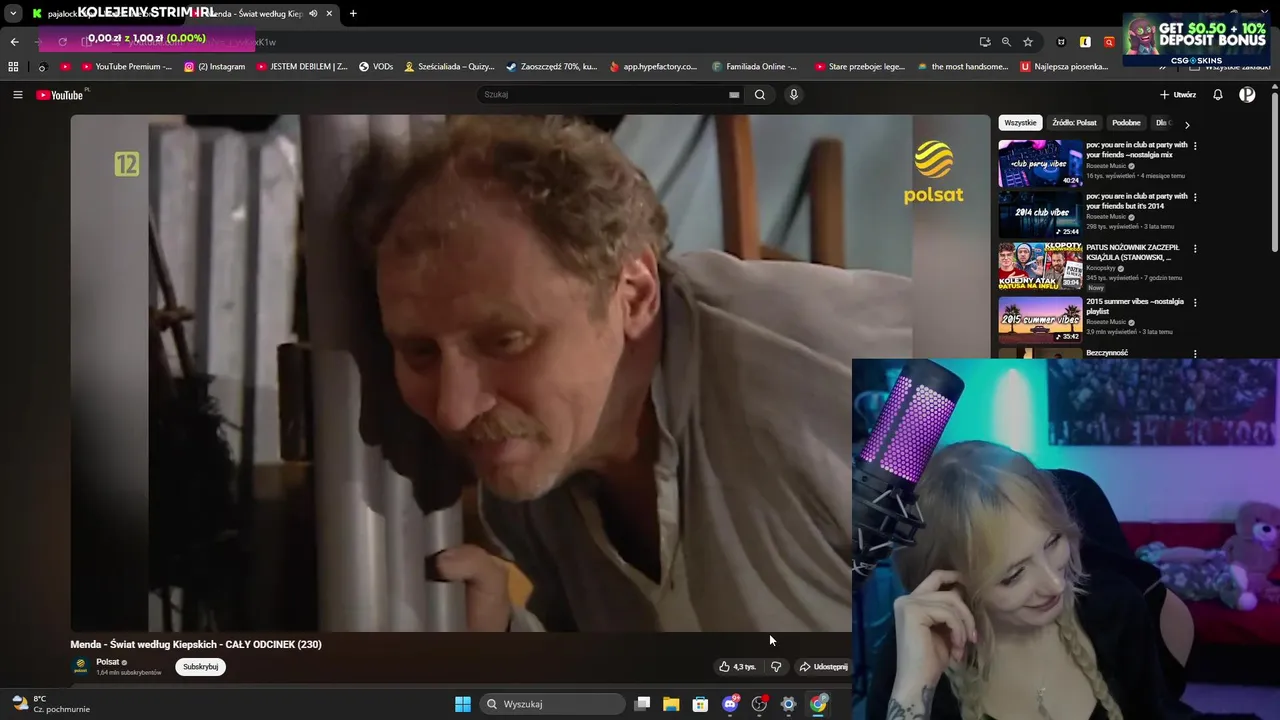Go to the YouTube home logo

pos(60,95)
